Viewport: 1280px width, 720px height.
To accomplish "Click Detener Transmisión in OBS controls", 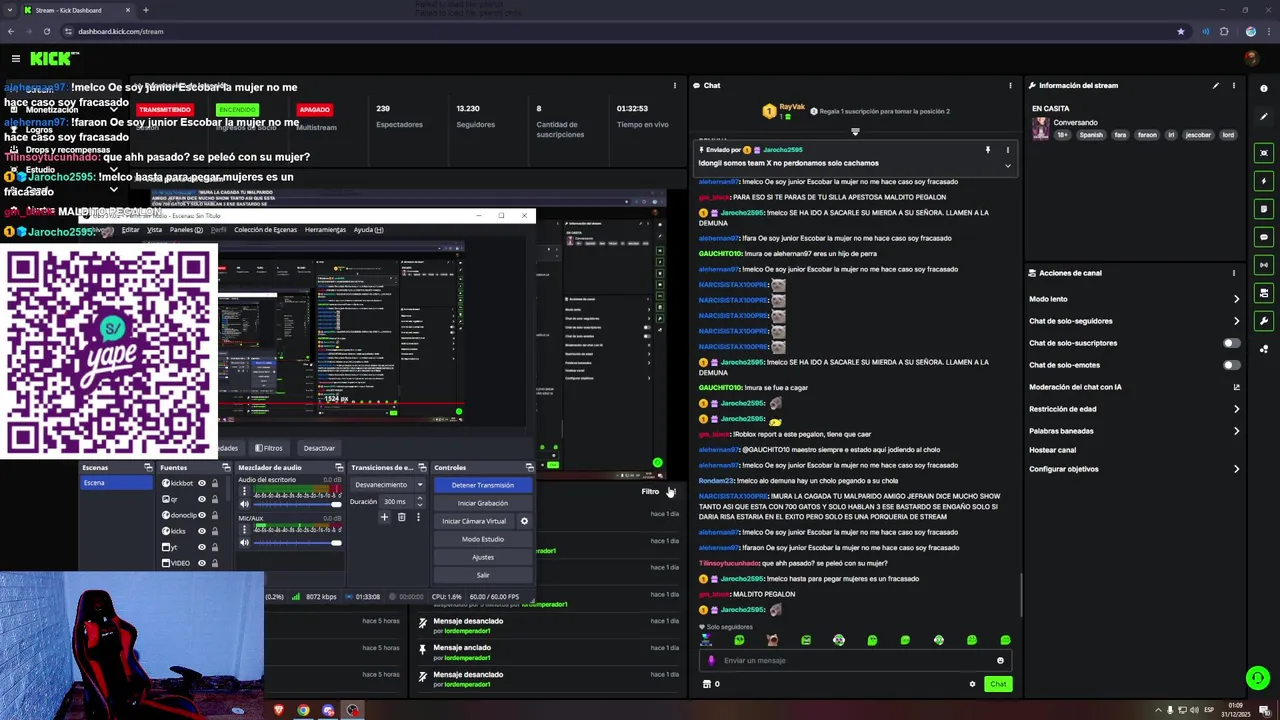I will click(482, 485).
